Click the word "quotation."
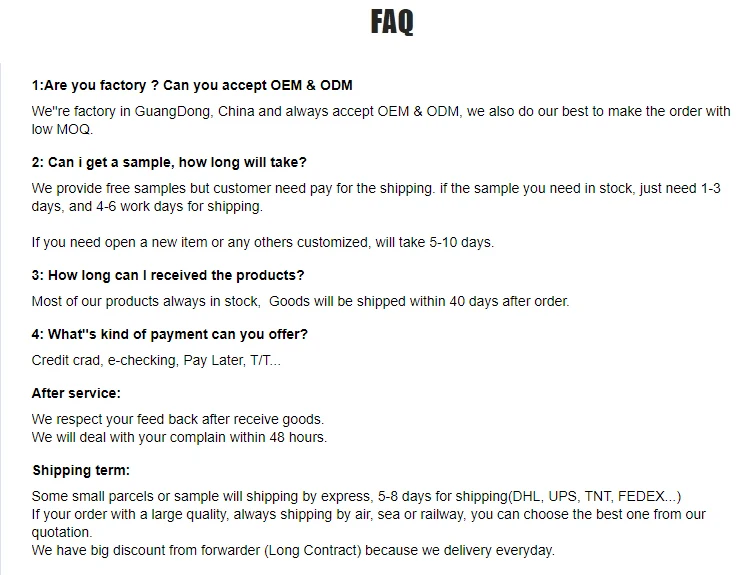The width and height of the screenshot is (750, 575). [64, 532]
